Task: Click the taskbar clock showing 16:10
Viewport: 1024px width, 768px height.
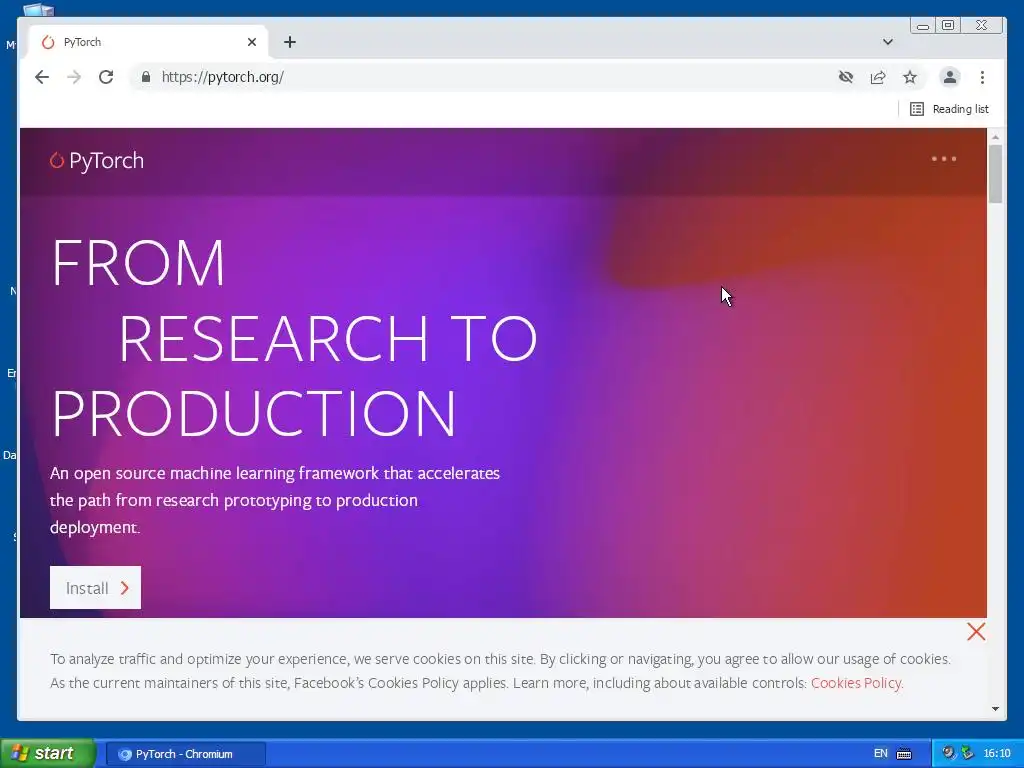Action: coord(997,754)
